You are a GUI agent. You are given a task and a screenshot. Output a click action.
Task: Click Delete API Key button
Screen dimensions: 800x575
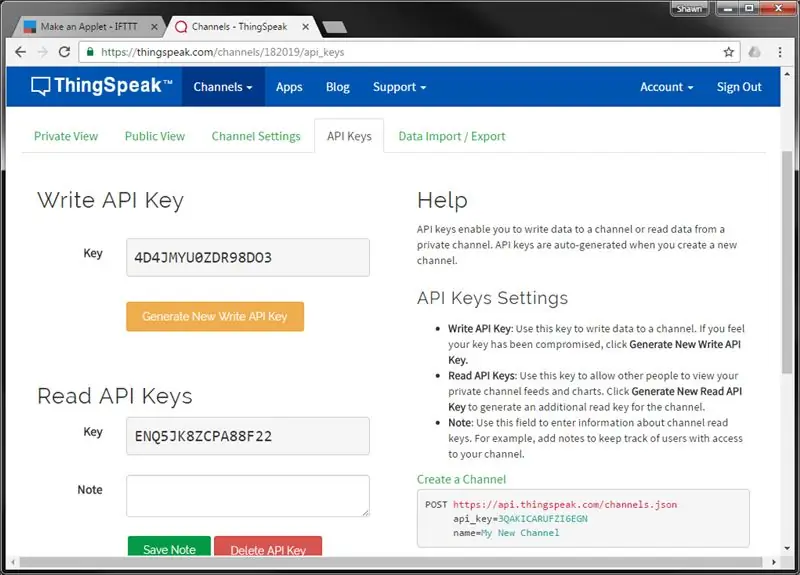[268, 547]
